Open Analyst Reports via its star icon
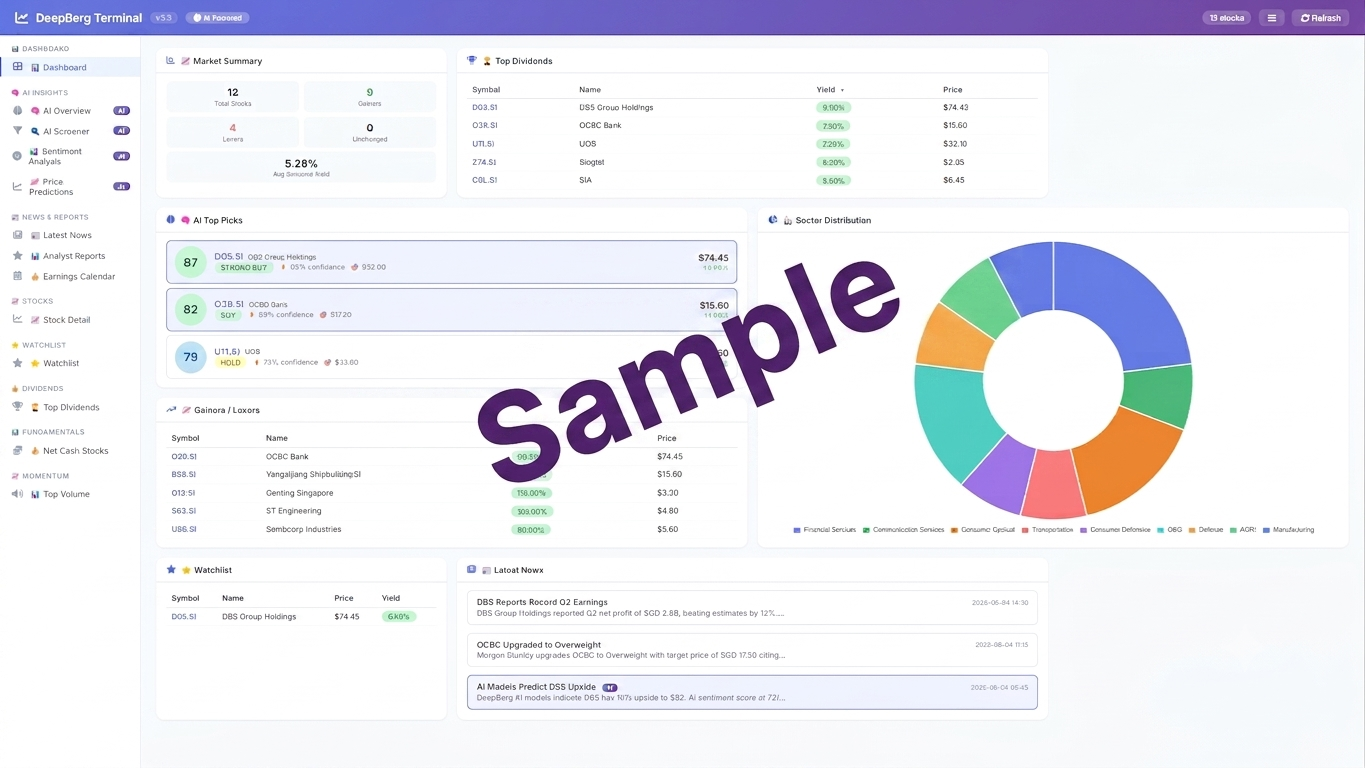 point(18,256)
